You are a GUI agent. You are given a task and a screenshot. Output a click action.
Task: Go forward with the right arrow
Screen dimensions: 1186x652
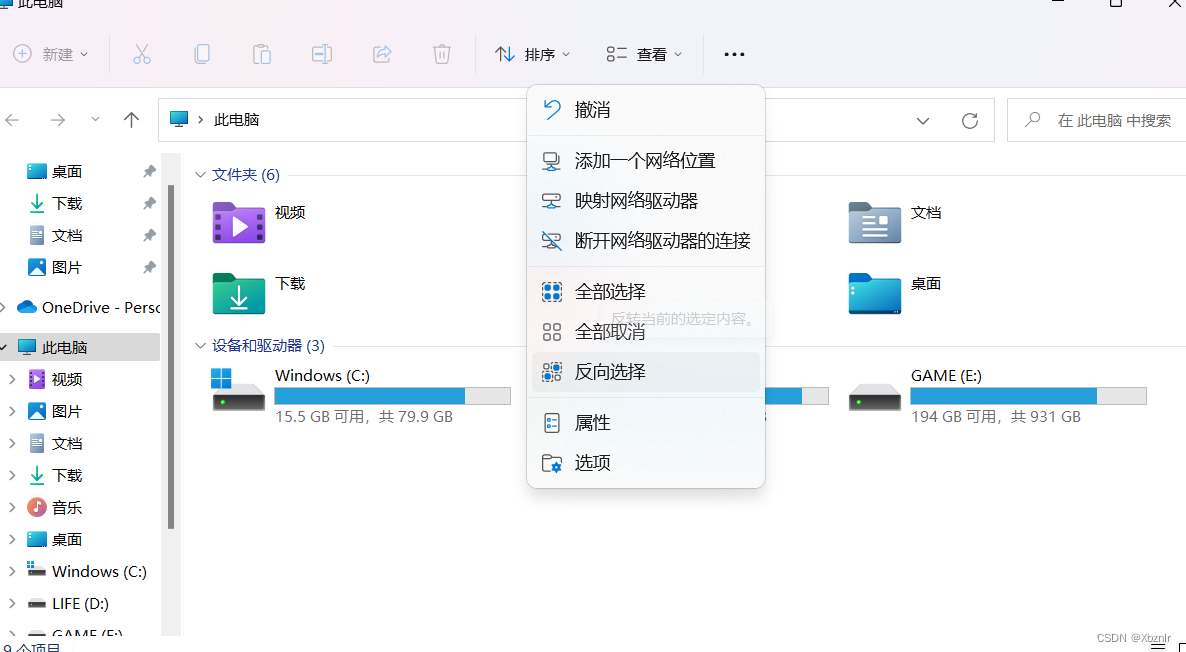57,120
